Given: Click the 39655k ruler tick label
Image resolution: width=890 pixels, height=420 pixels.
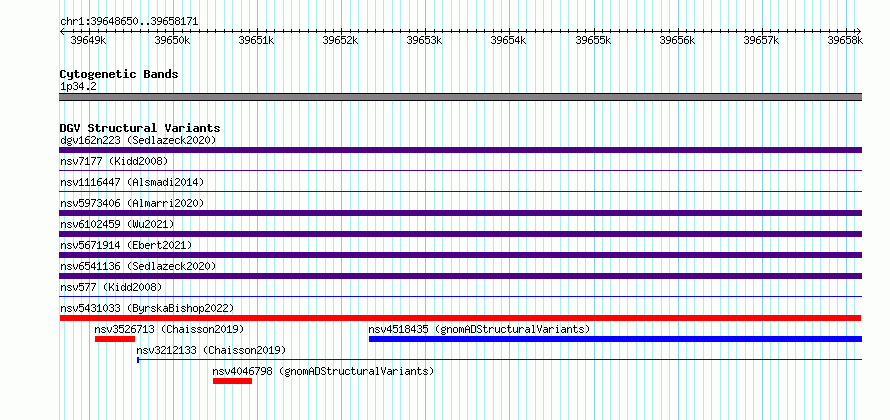Looking at the screenshot, I should click(593, 40).
